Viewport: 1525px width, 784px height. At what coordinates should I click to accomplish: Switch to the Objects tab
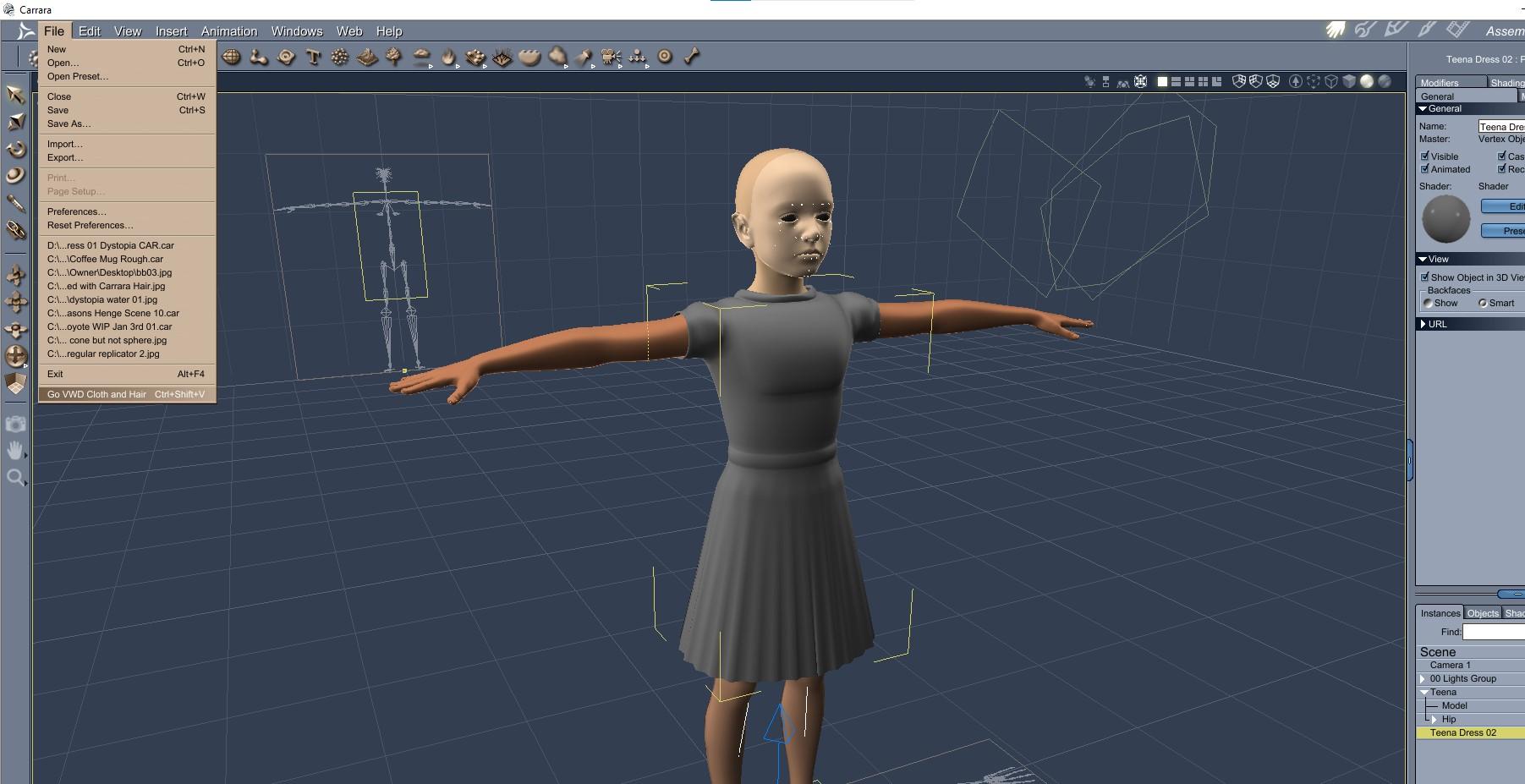point(1483,613)
